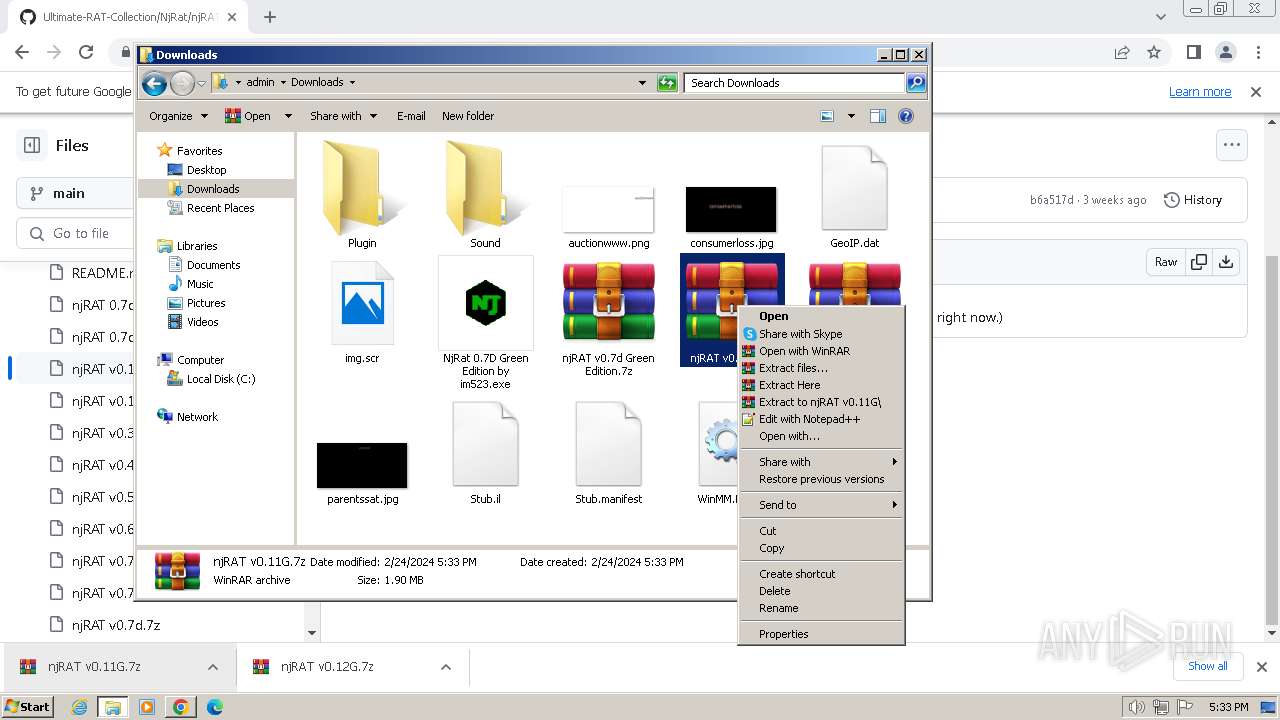Viewport: 1280px width, 720px height.
Task: Open the Plugin folder icon
Action: pyautogui.click(x=362, y=189)
